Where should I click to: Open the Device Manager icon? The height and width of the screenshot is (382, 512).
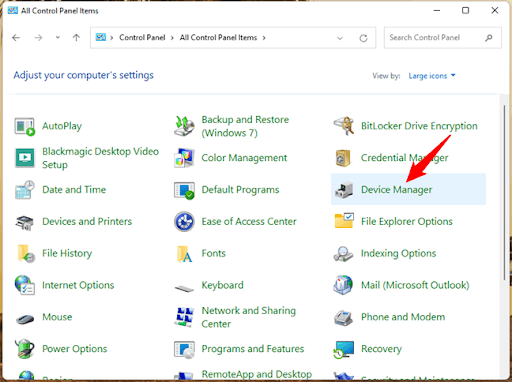point(344,190)
